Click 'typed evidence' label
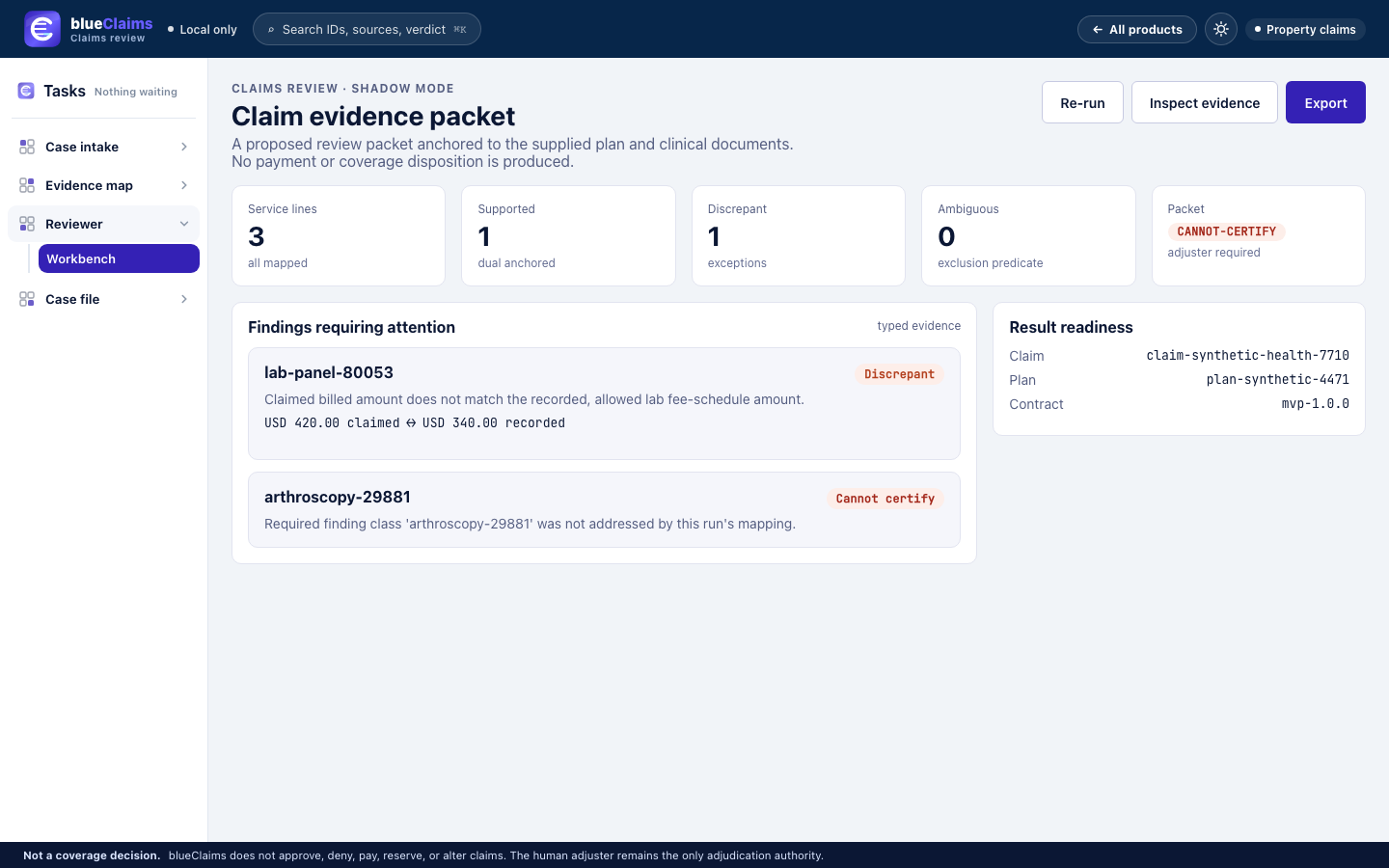 (x=918, y=326)
